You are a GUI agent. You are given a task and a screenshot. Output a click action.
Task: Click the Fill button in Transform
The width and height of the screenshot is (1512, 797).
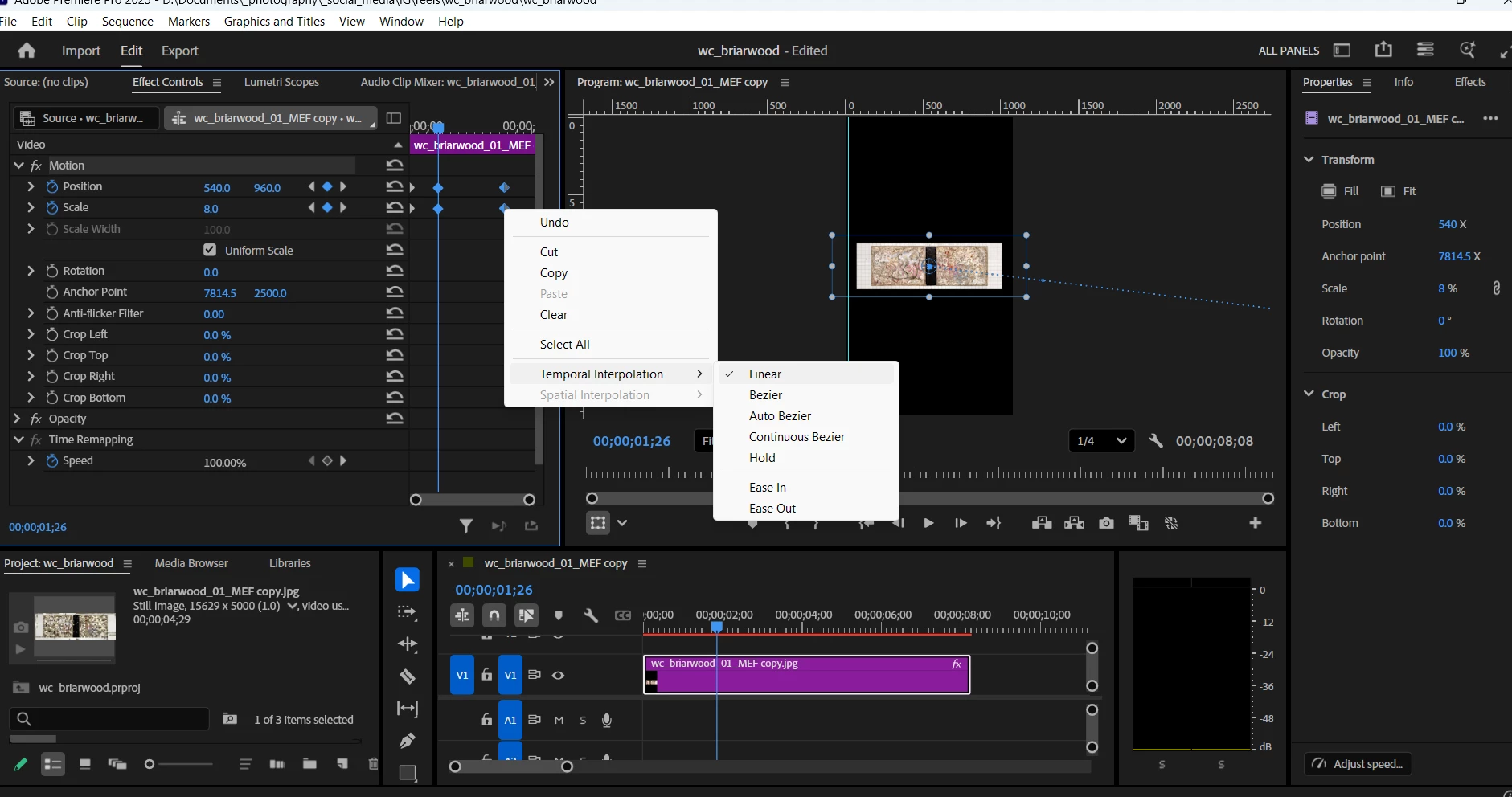click(1340, 191)
